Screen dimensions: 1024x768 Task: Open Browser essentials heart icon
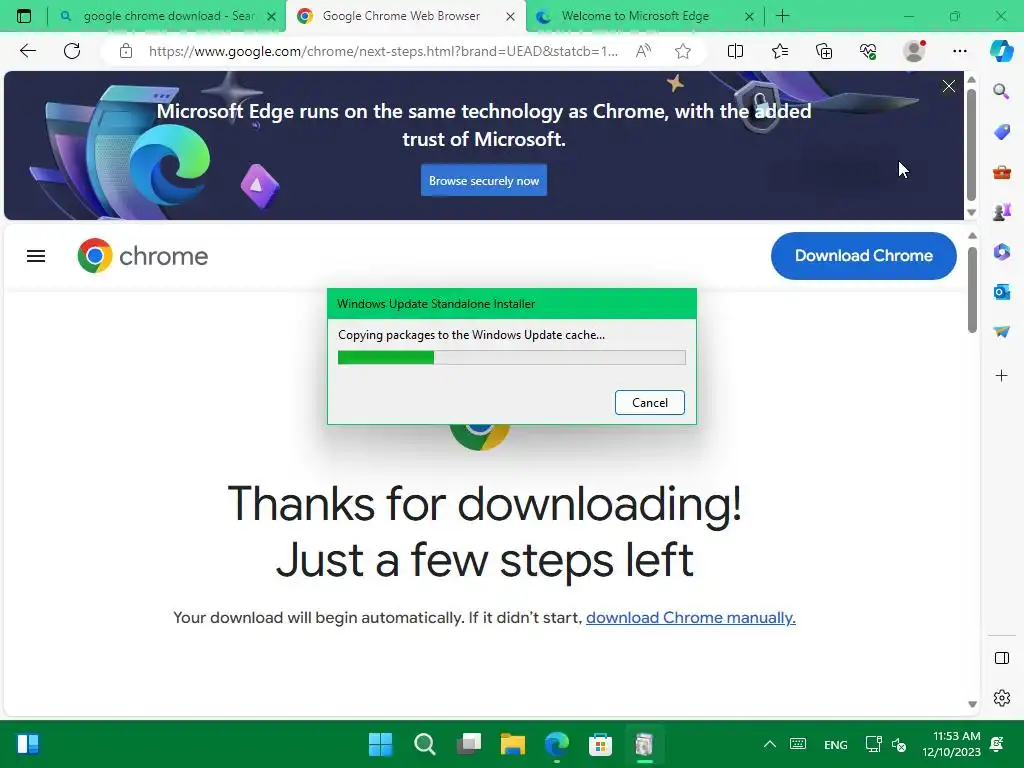tap(868, 51)
